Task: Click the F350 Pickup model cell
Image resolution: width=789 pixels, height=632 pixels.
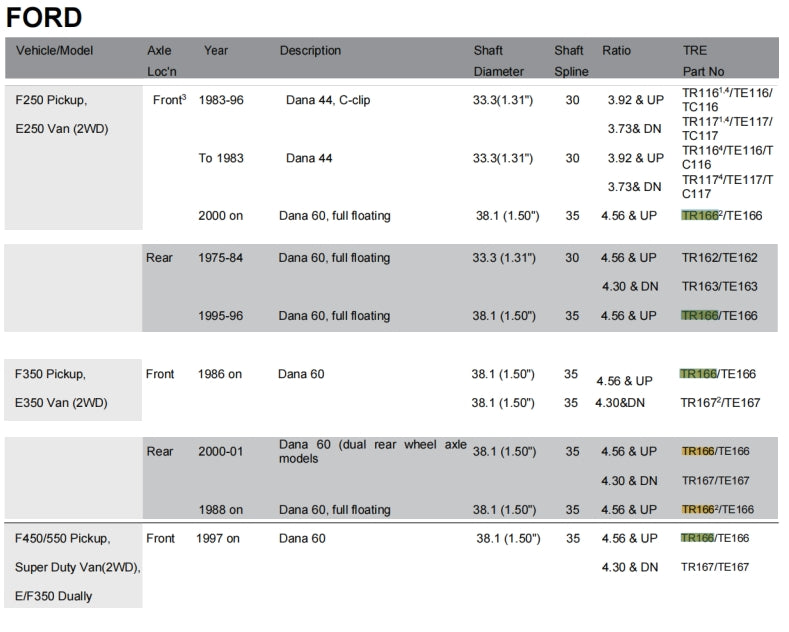Action: point(51,374)
